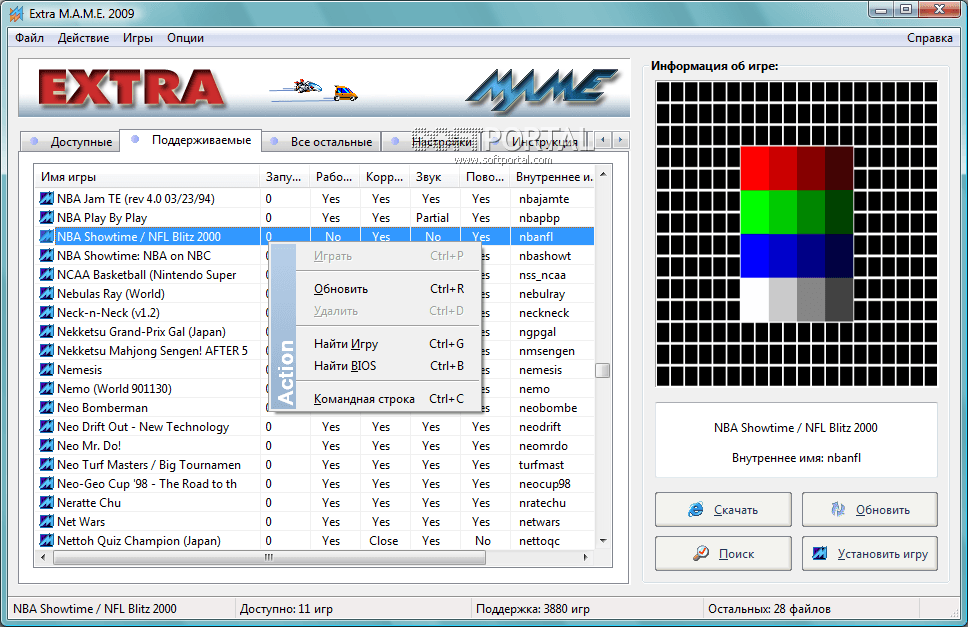
Task: Click the icon beside Neo Drift Out
Action: click(x=46, y=426)
